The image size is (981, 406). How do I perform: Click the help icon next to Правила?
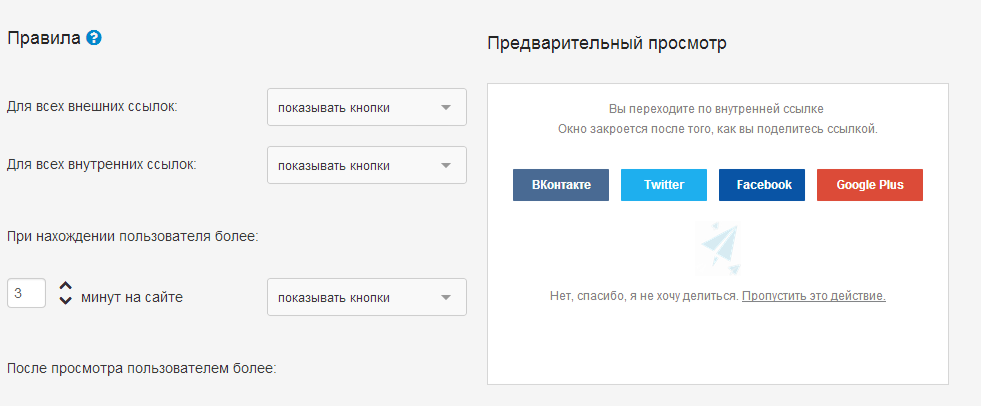click(94, 39)
